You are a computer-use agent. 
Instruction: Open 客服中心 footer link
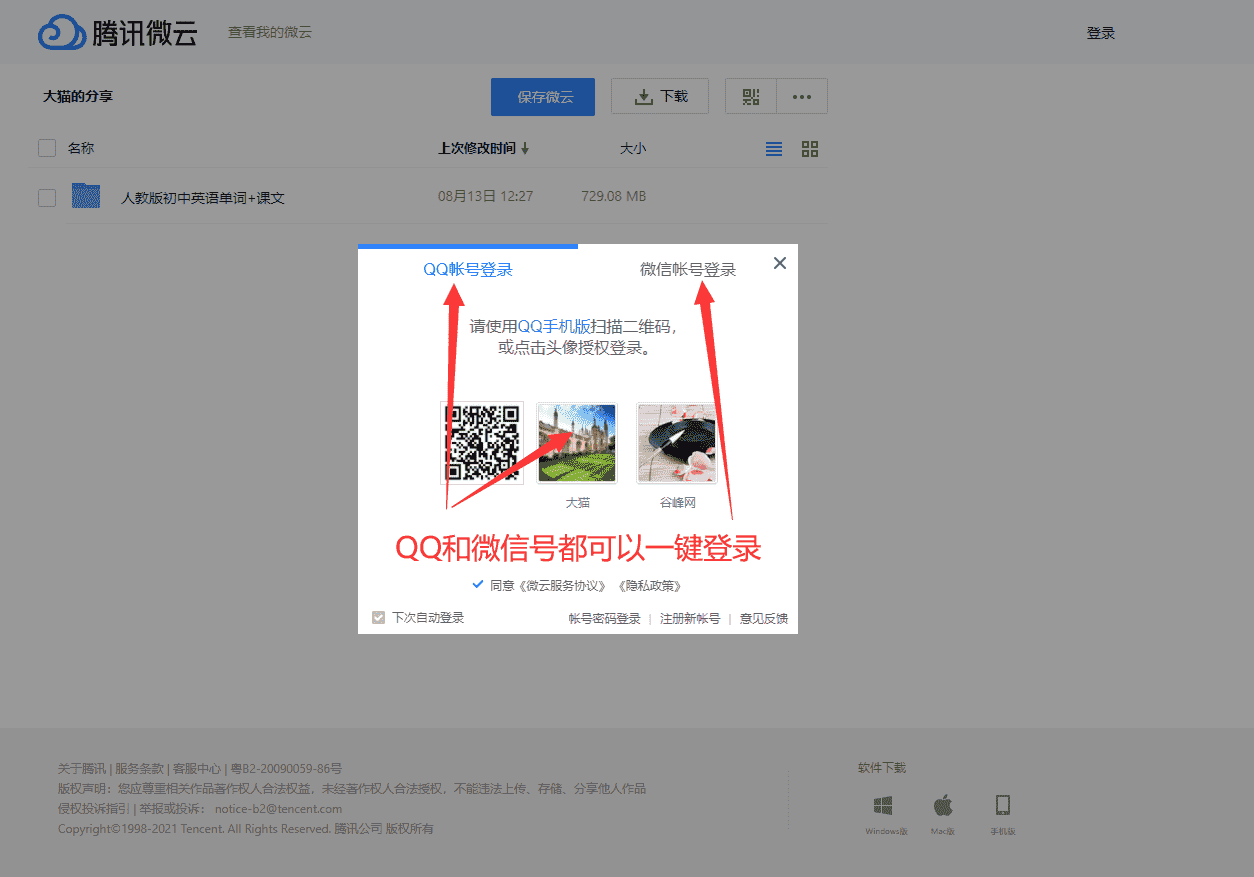coord(197,769)
